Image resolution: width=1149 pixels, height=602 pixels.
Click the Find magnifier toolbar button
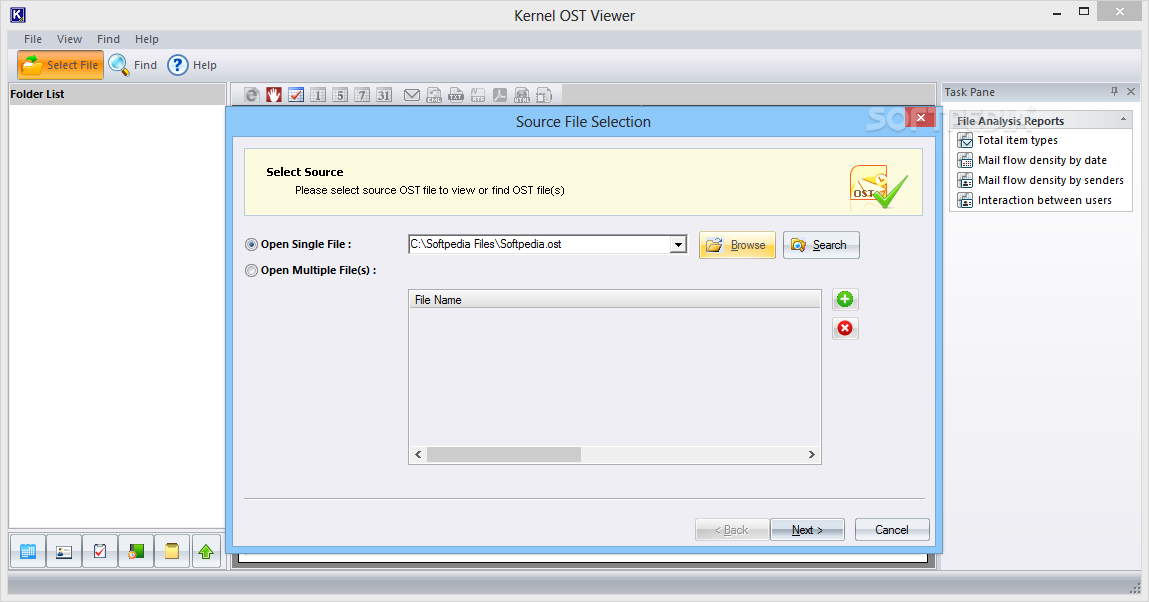(133, 65)
